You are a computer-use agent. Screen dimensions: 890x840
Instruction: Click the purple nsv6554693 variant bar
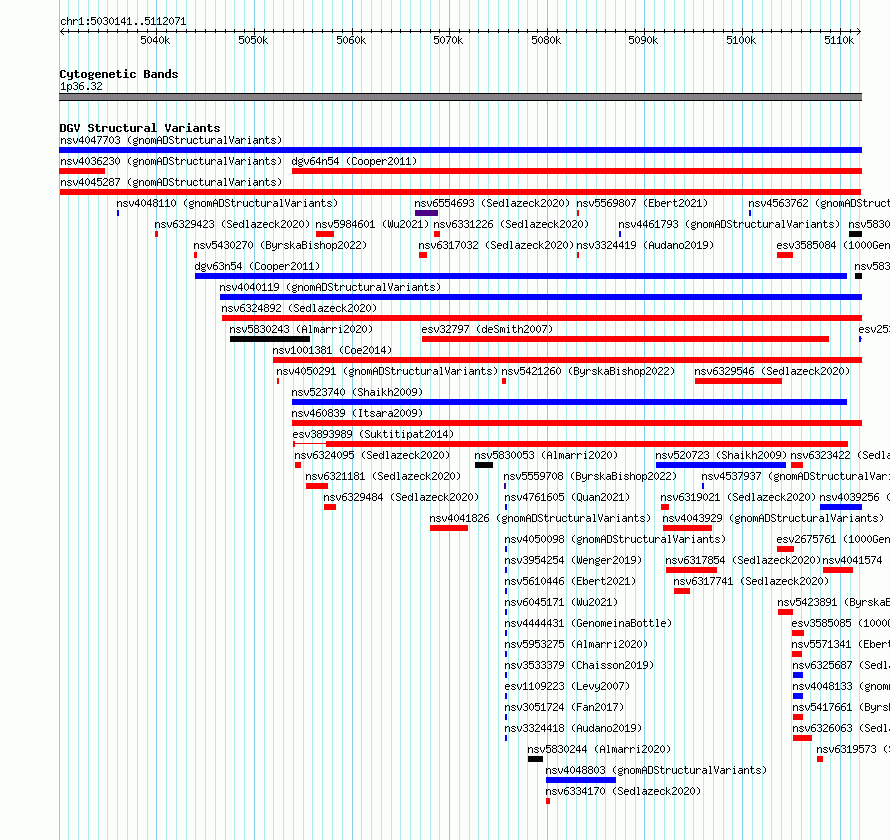(x=426, y=213)
